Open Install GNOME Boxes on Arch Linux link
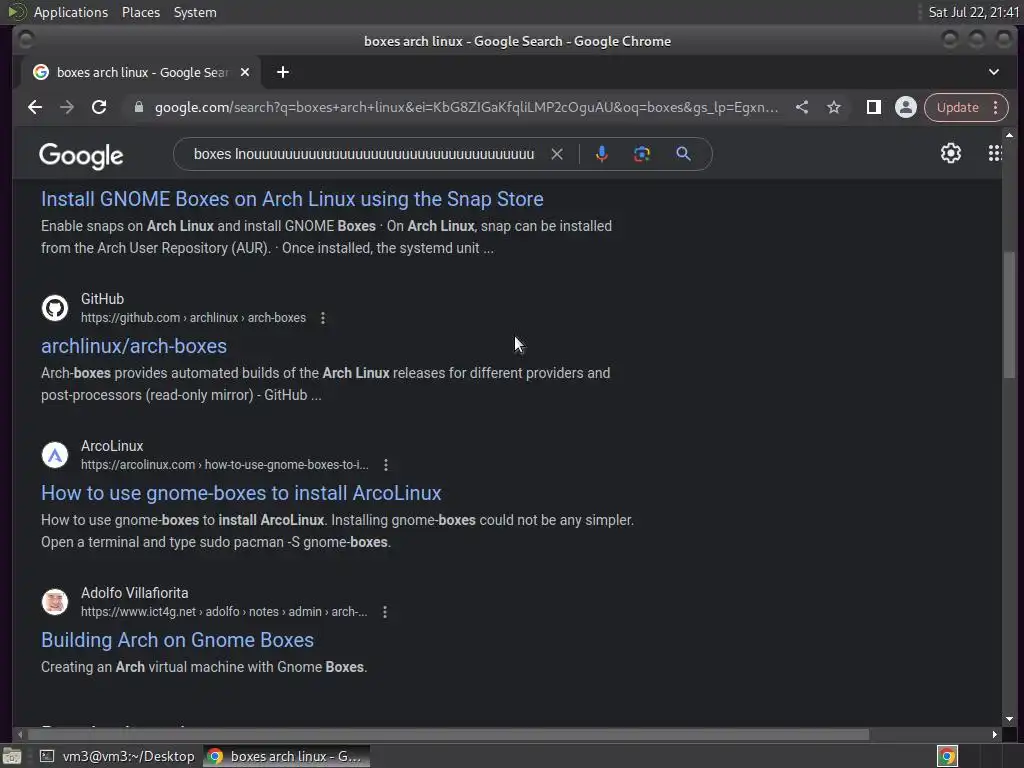Viewport: 1024px width, 768px height. click(292, 199)
